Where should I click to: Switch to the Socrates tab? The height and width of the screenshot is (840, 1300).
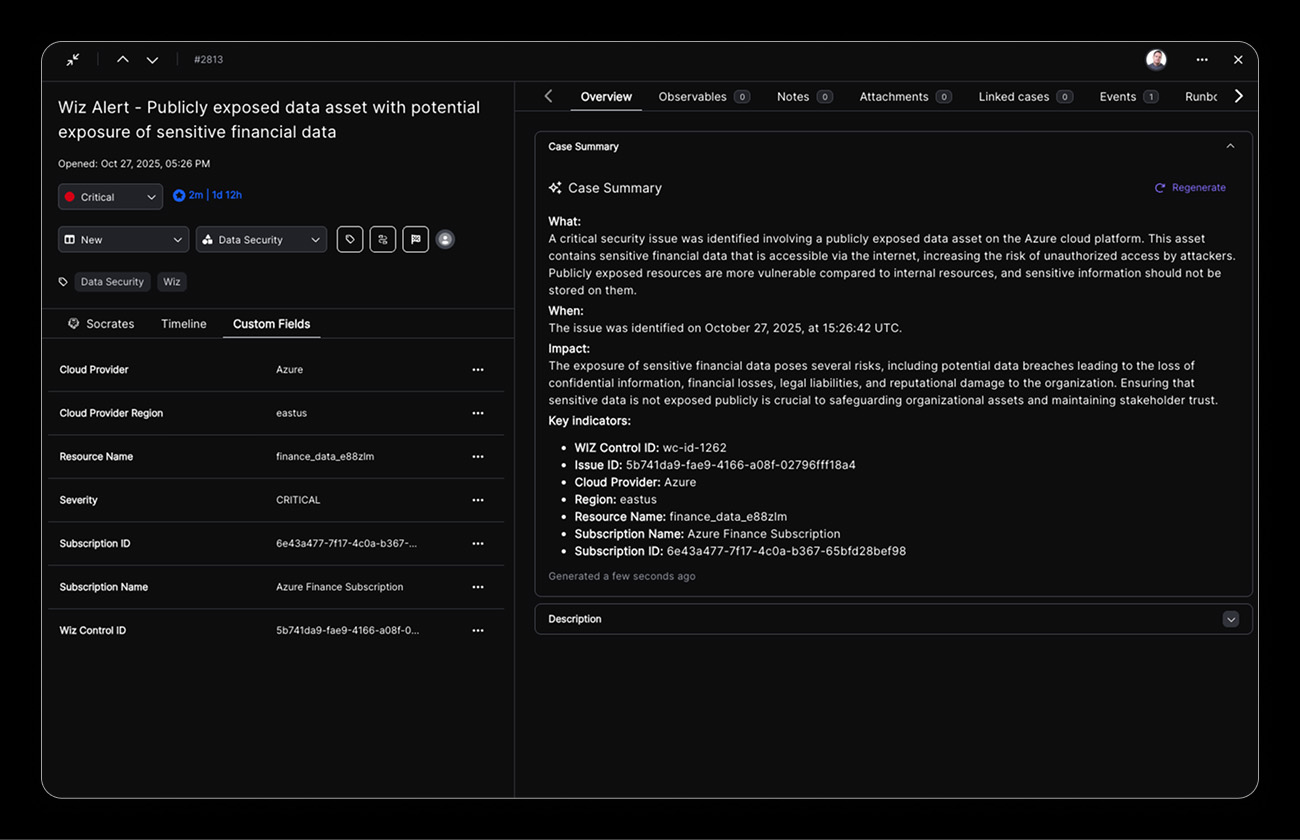click(101, 324)
